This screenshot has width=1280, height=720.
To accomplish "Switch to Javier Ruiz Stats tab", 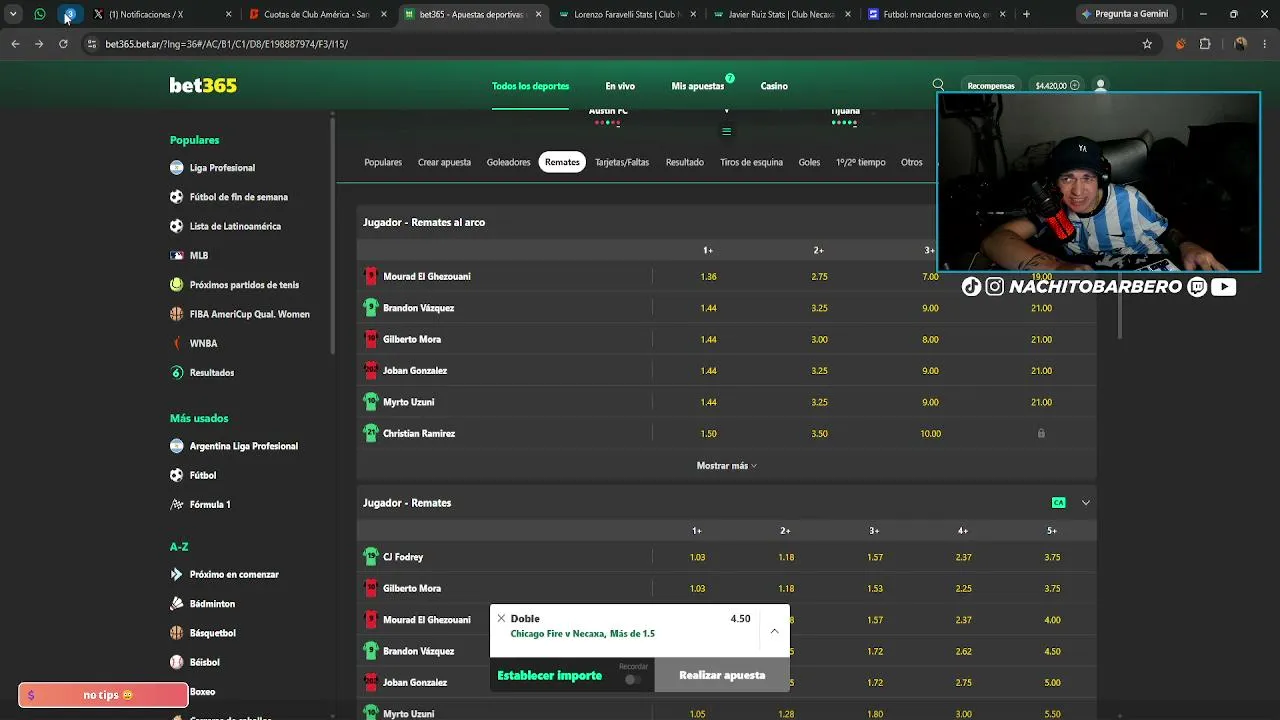I will pos(782,14).
